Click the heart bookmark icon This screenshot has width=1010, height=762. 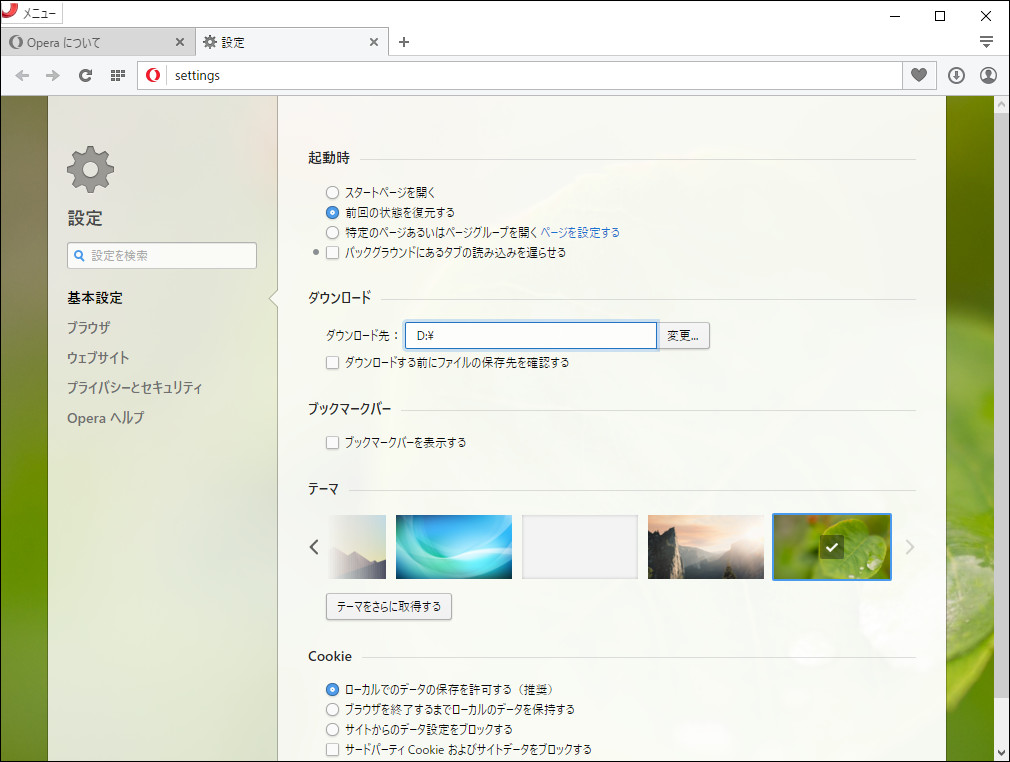click(x=918, y=75)
